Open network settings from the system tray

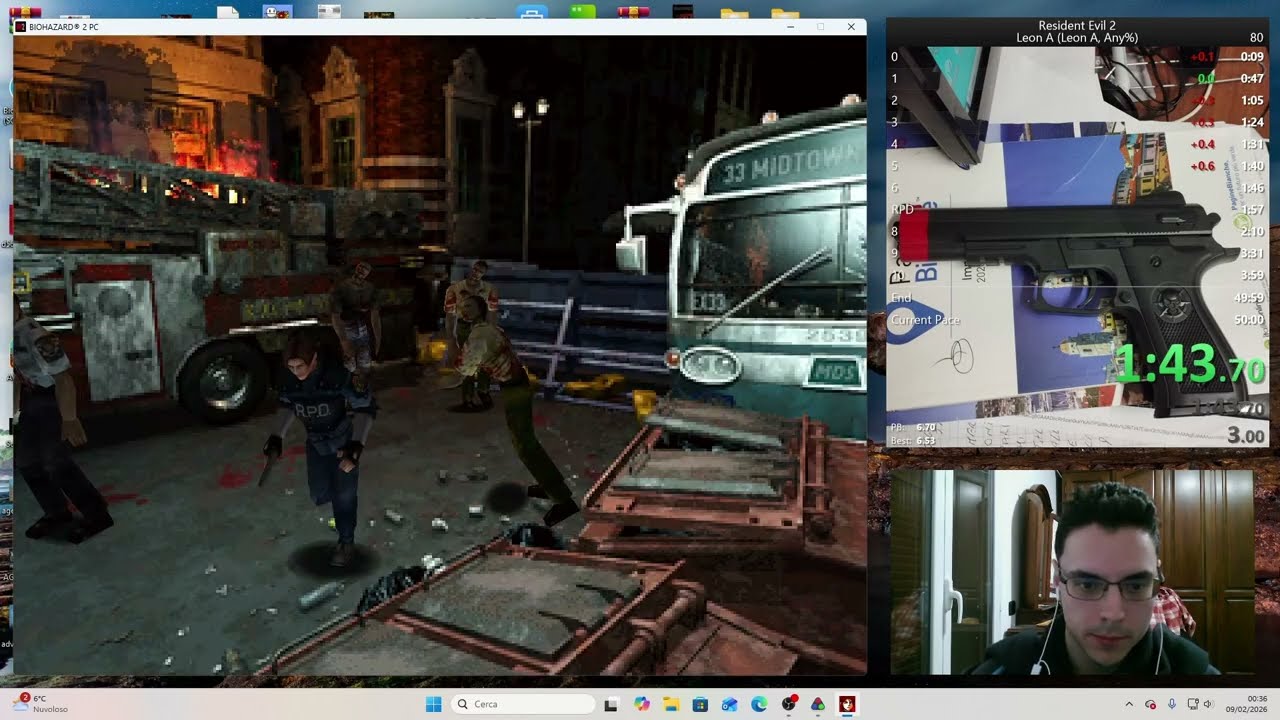coord(1192,704)
